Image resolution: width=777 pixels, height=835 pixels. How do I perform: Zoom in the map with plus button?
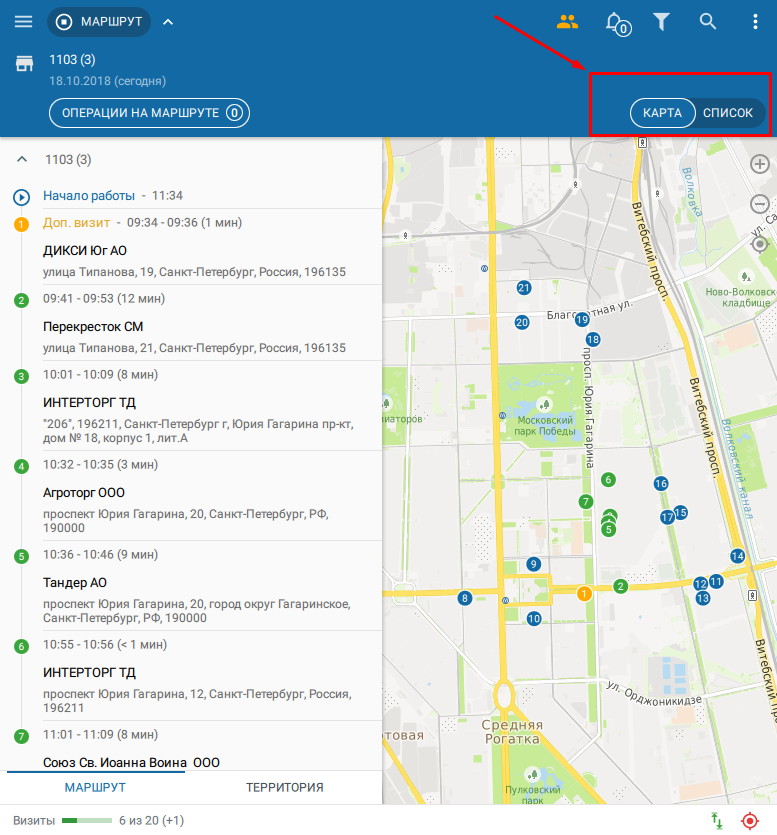pyautogui.click(x=760, y=163)
